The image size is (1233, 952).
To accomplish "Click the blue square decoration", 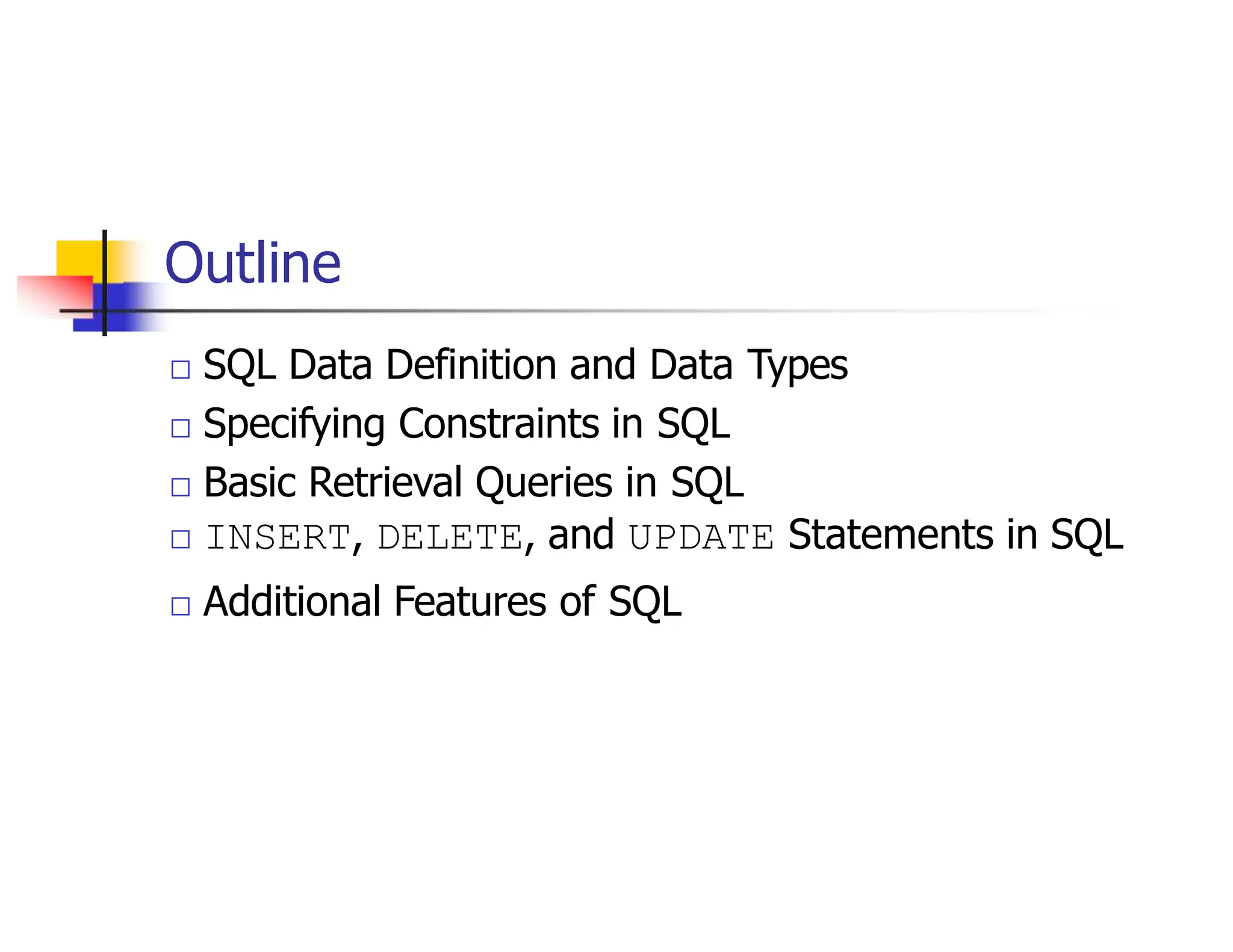I will [120, 307].
